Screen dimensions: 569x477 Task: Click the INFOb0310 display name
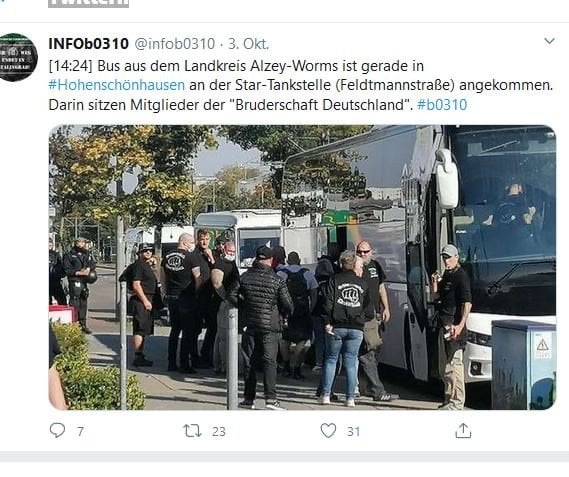(89, 44)
